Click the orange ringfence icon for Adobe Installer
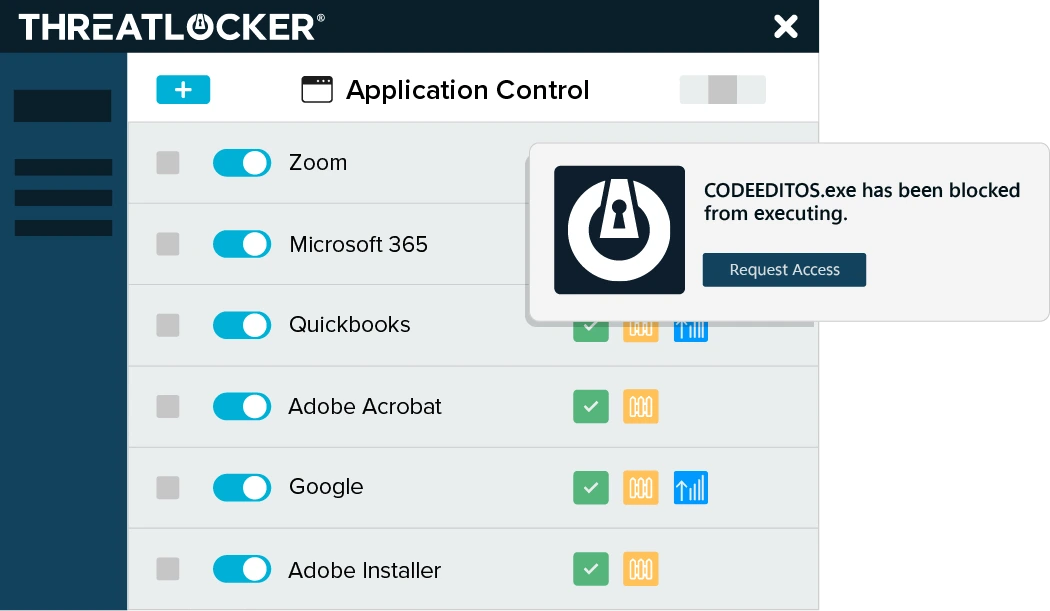This screenshot has width=1050, height=611. 641,569
